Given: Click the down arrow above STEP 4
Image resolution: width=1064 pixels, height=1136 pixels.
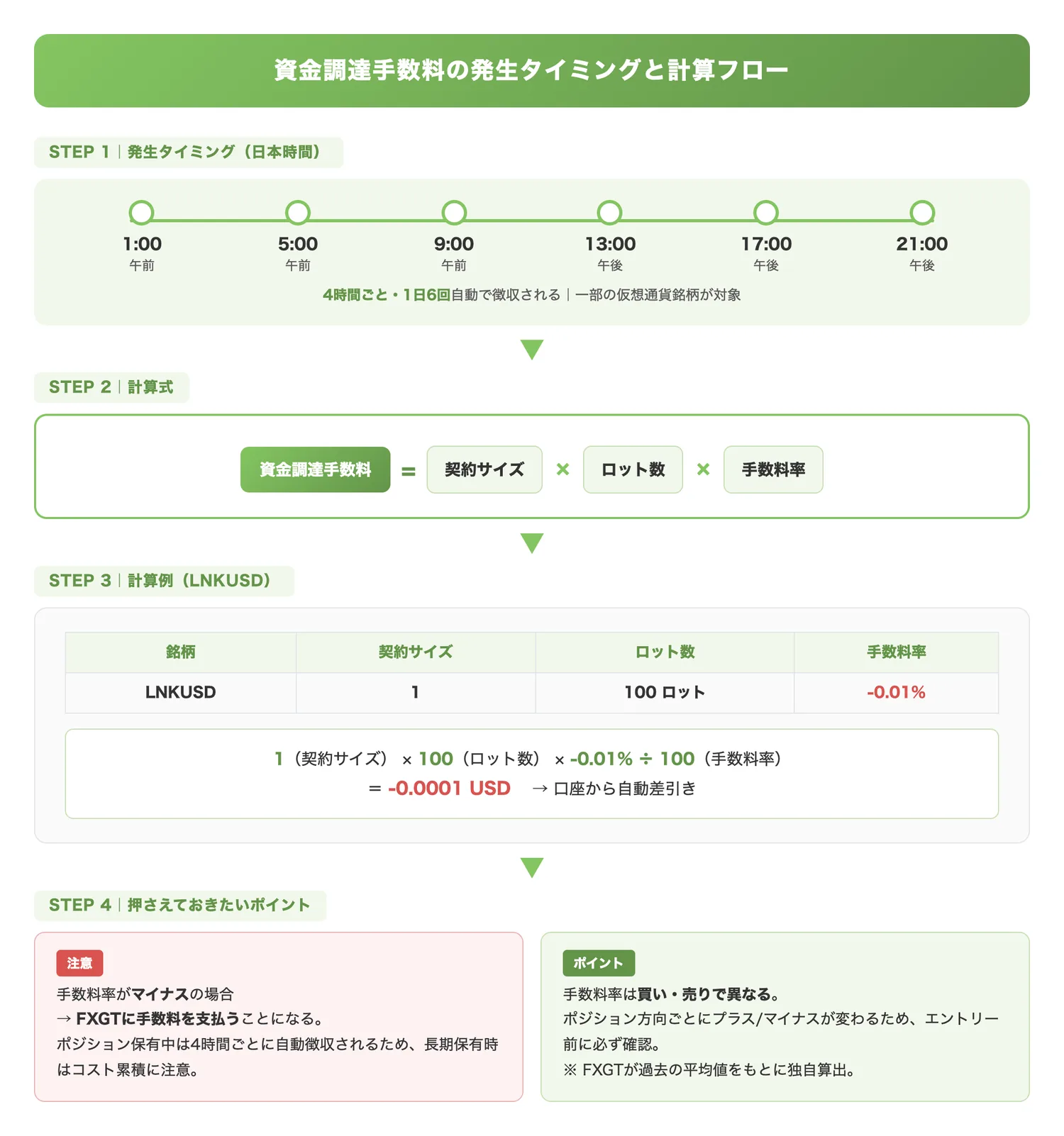Looking at the screenshot, I should 532,868.
